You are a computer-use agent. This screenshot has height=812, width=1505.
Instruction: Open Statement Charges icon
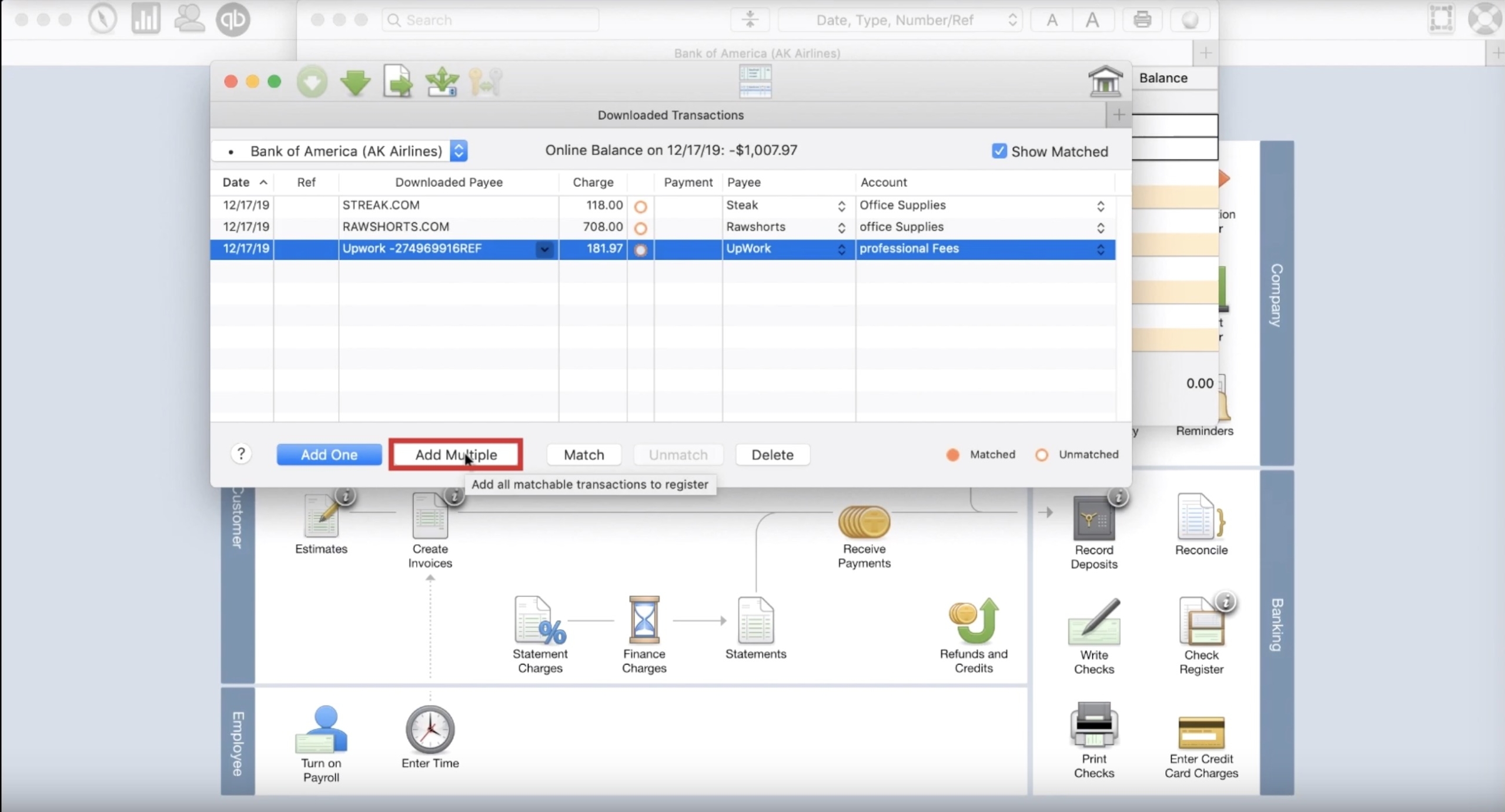(540, 620)
